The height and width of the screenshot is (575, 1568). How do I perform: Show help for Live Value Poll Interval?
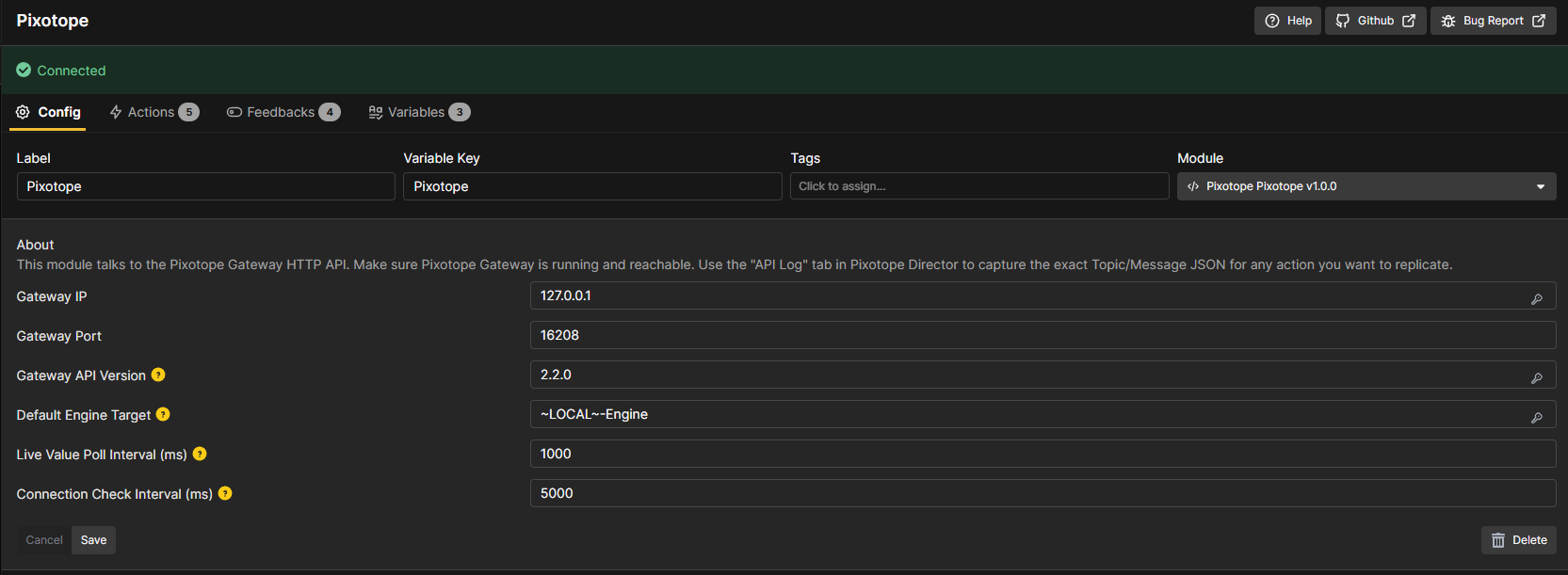[200, 454]
